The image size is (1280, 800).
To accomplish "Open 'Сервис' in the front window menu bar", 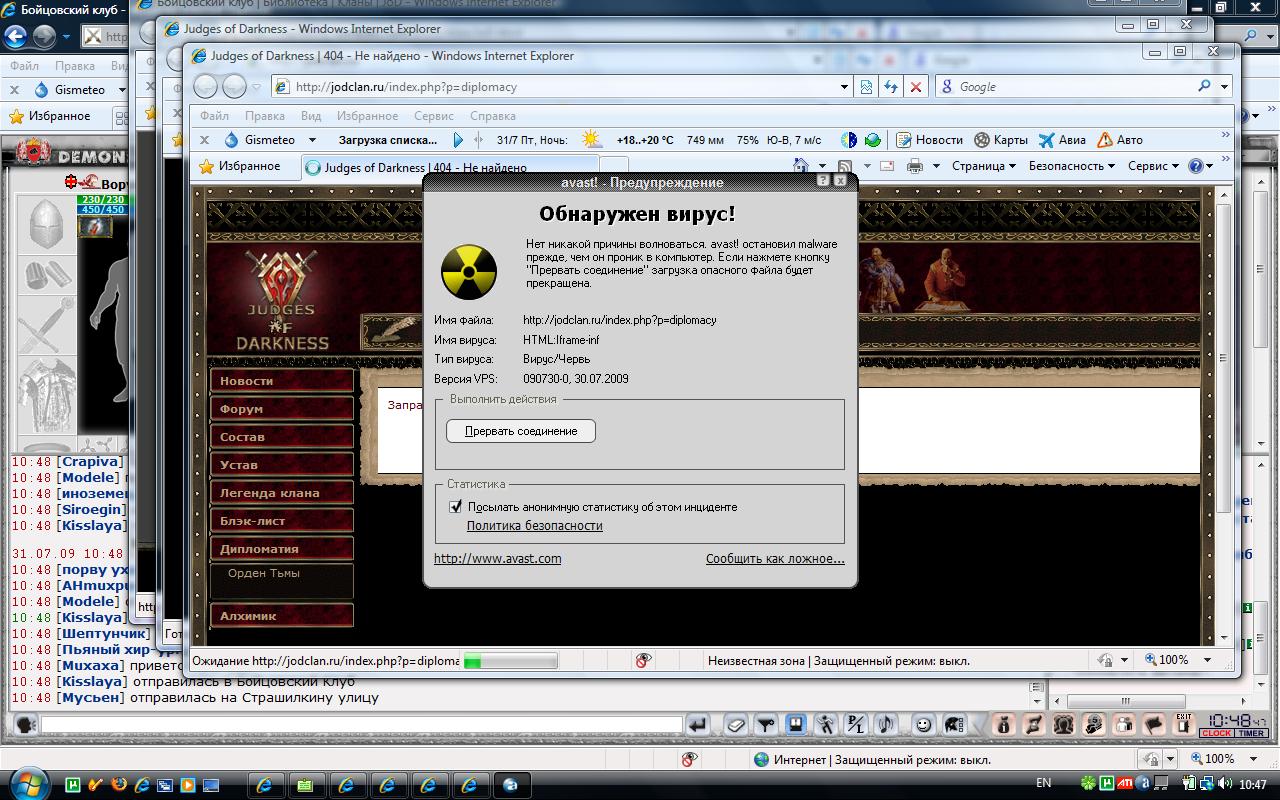I will (433, 116).
